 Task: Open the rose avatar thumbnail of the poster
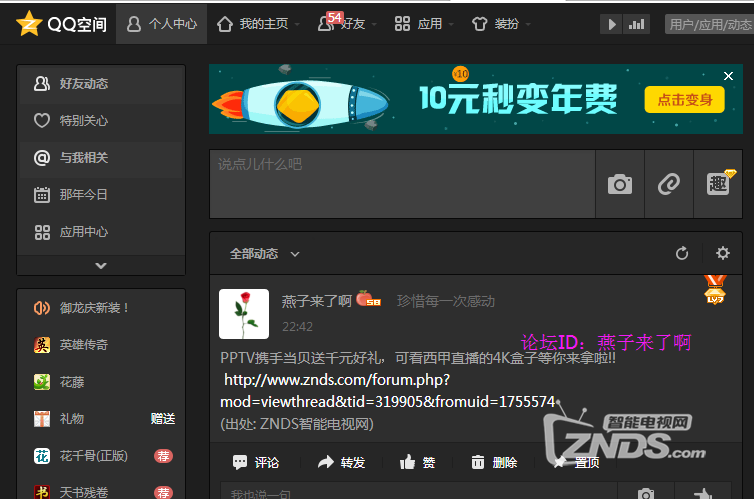coord(244,314)
